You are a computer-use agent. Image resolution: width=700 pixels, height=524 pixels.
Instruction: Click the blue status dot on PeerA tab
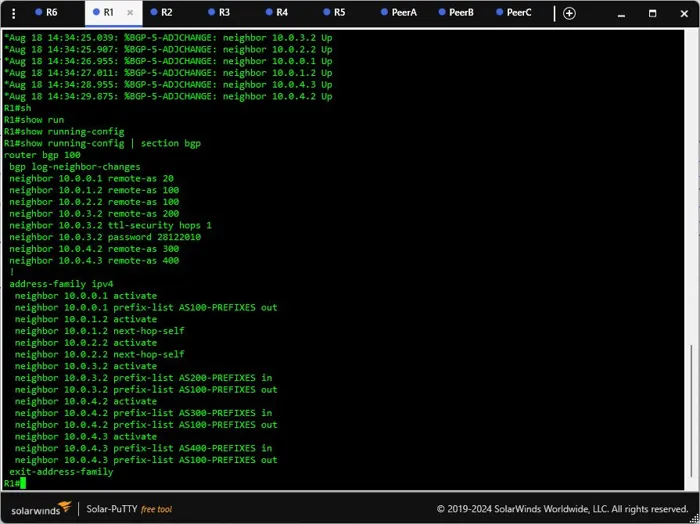(x=384, y=12)
